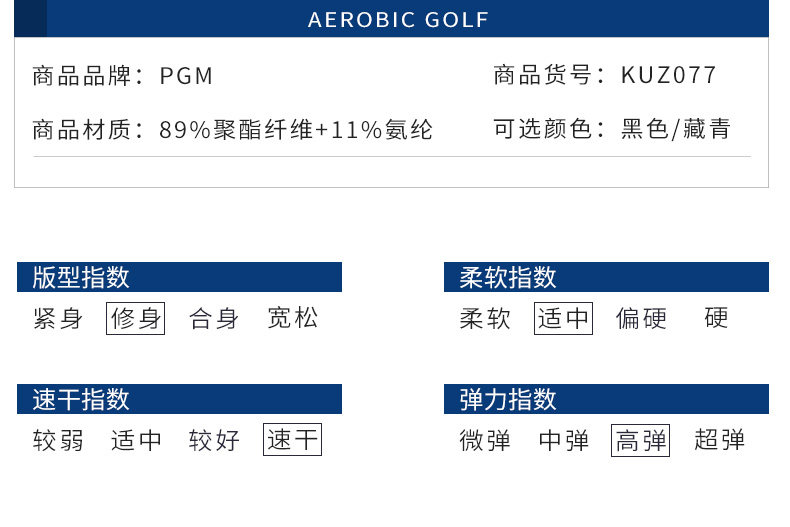Viewport: 790px width, 527px height.
Task: Pick 宽松 under 版型指数
Action: [x=293, y=319]
